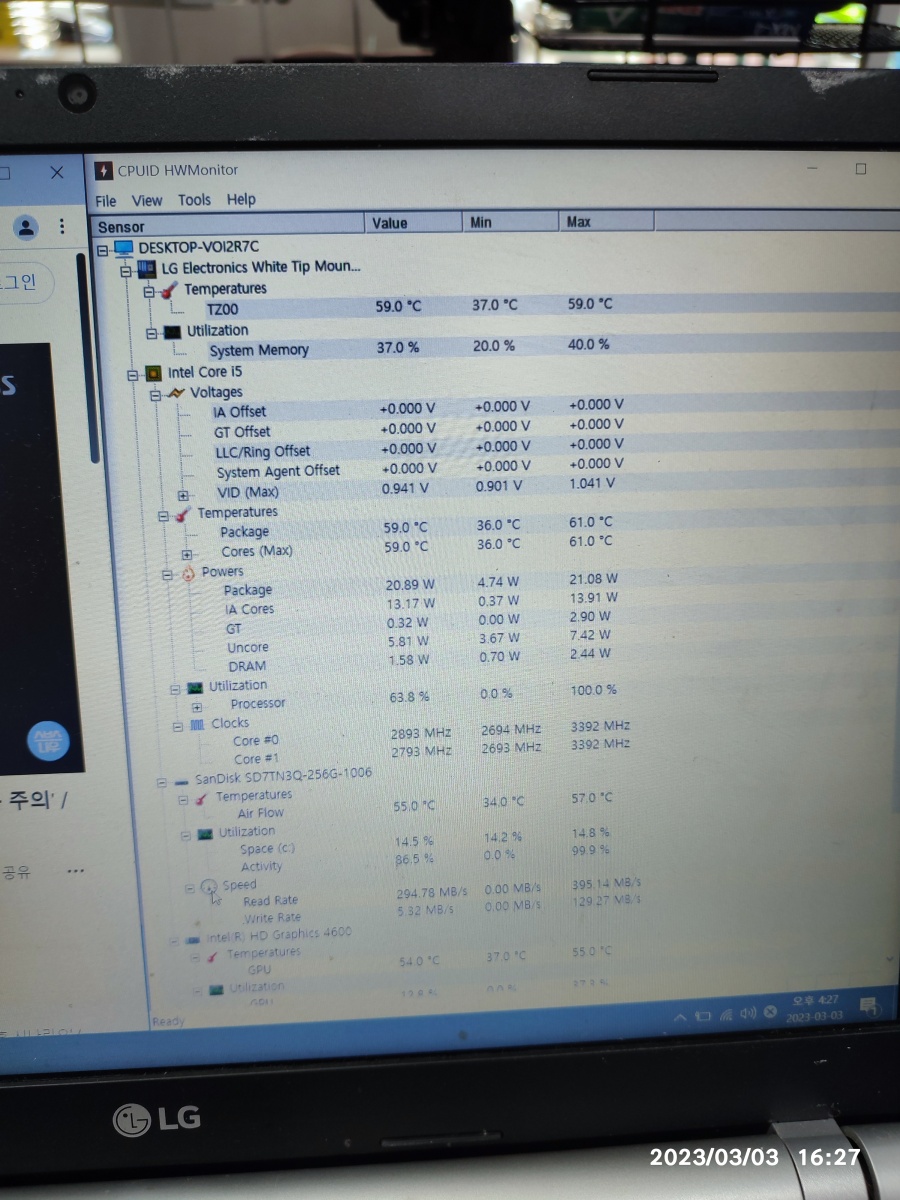Click the Value column header
Viewport: 900px width, 1200px height.
pyautogui.click(x=413, y=223)
